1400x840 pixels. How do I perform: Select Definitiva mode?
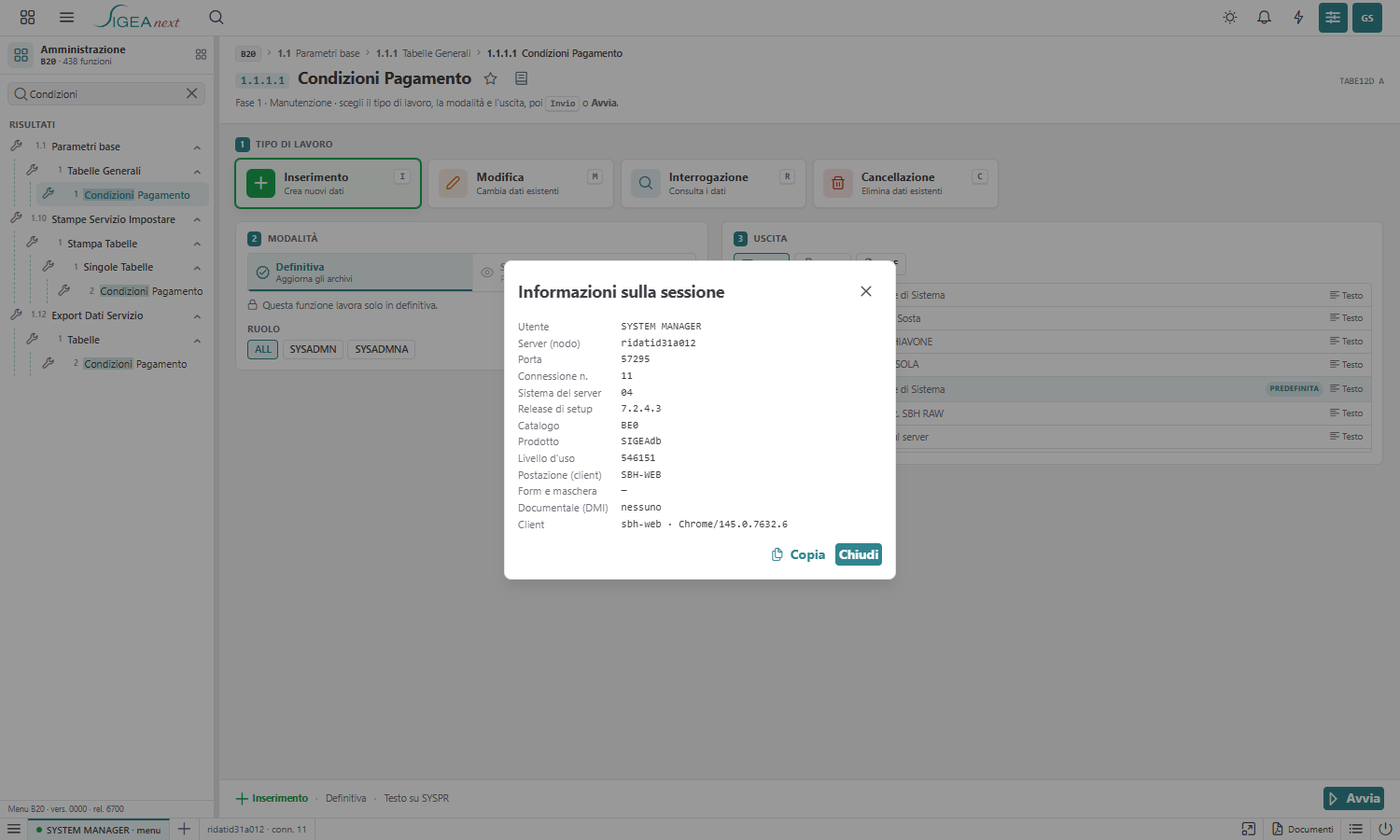[x=360, y=273]
